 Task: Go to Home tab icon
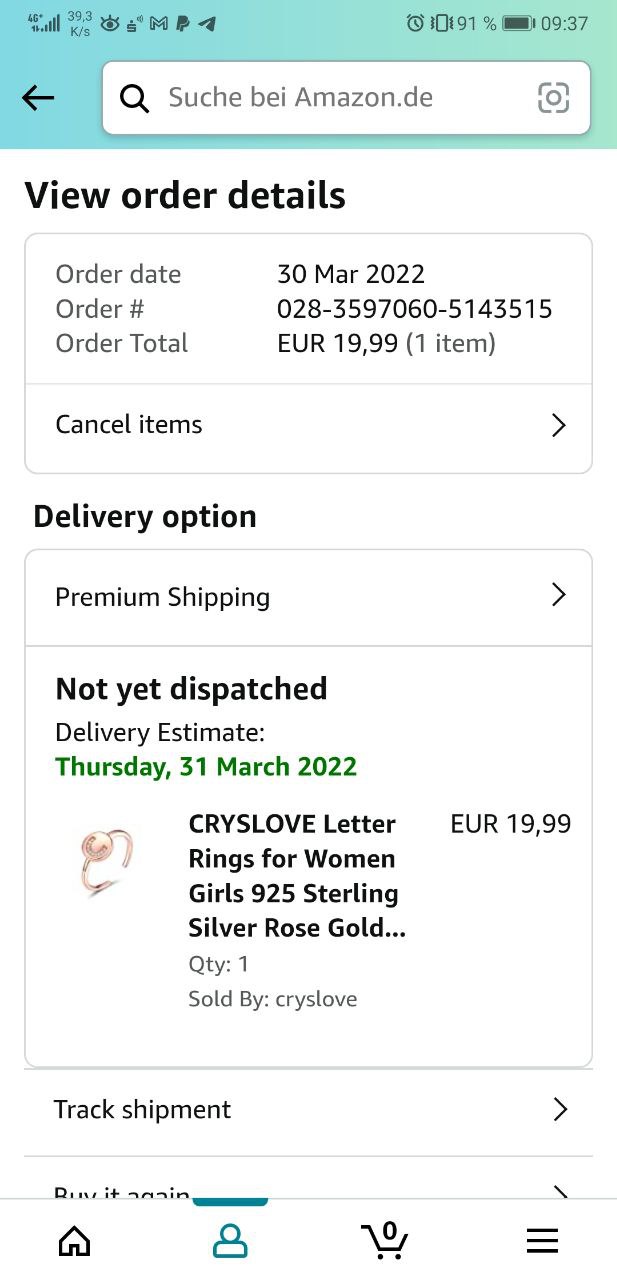coord(74,1241)
